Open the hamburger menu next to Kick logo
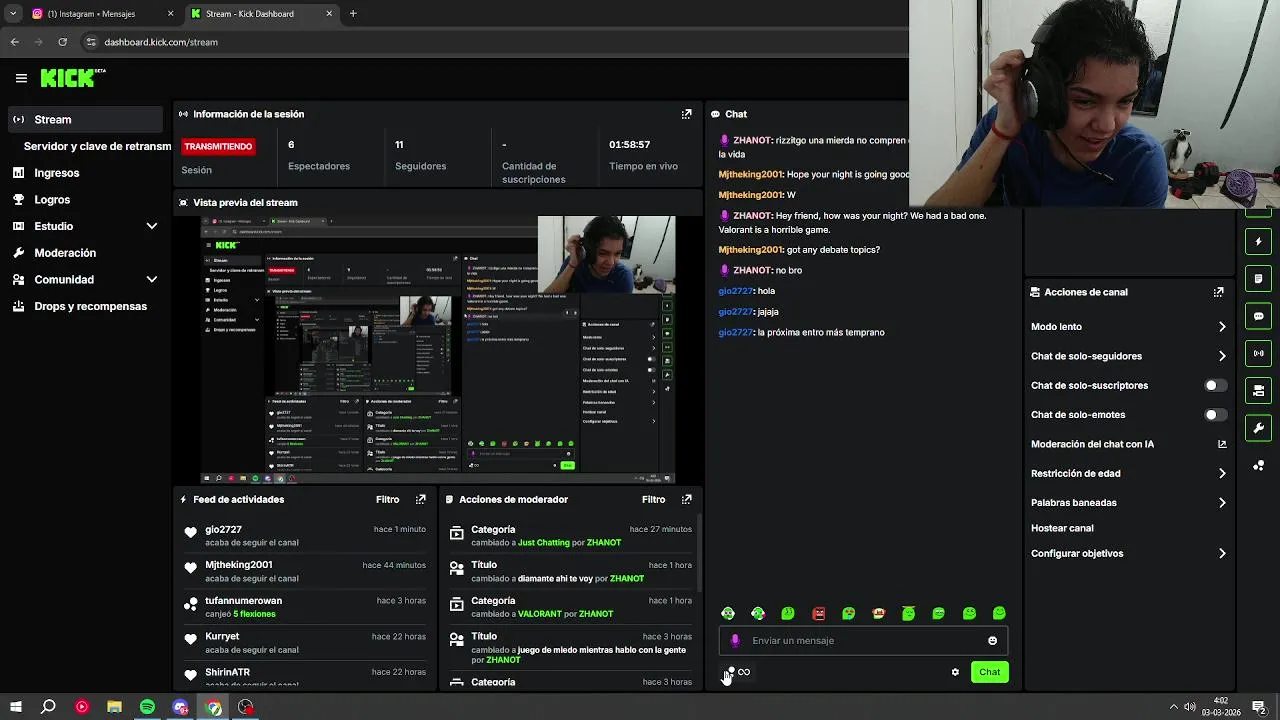 point(21,78)
